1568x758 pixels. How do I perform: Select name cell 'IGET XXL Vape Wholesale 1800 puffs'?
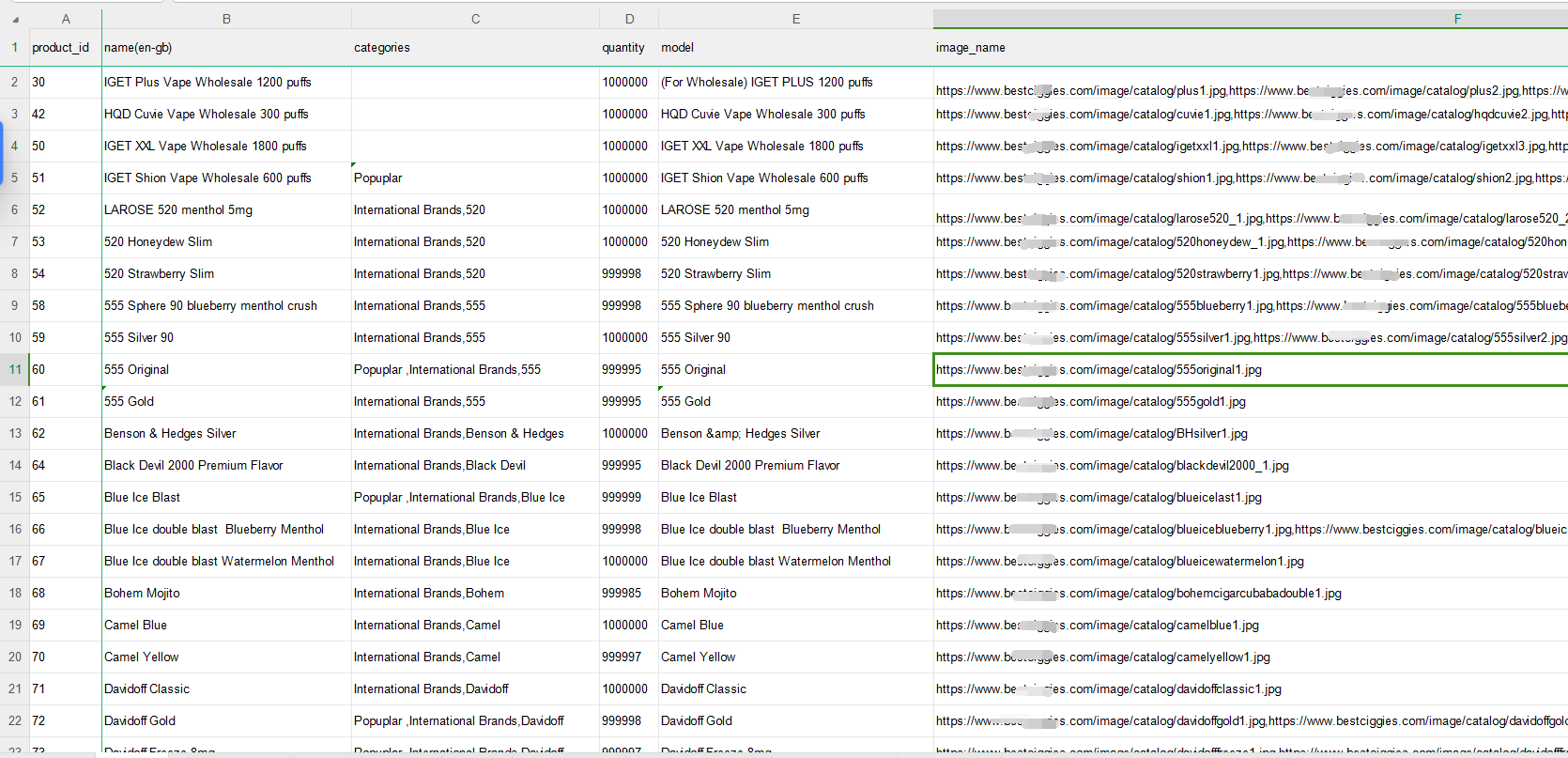coord(226,146)
